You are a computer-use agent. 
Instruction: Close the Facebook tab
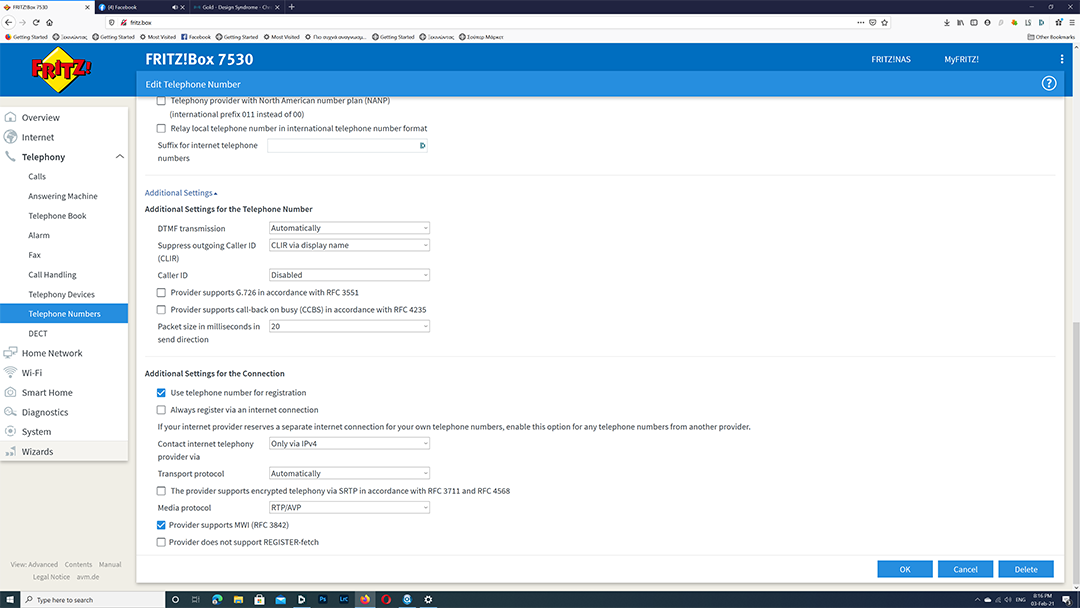[x=183, y=7]
